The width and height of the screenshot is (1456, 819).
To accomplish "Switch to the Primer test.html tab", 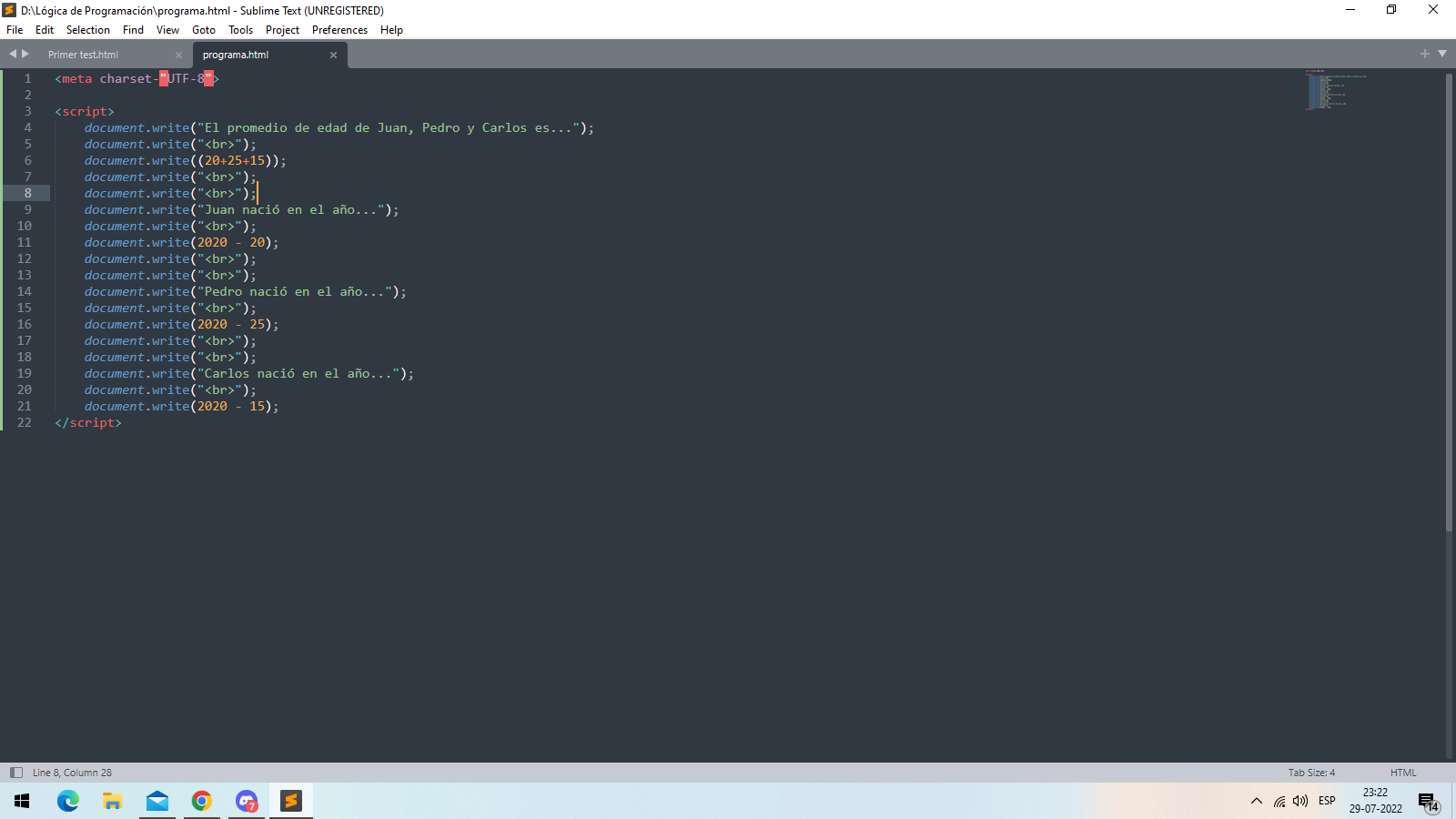I will (83, 55).
